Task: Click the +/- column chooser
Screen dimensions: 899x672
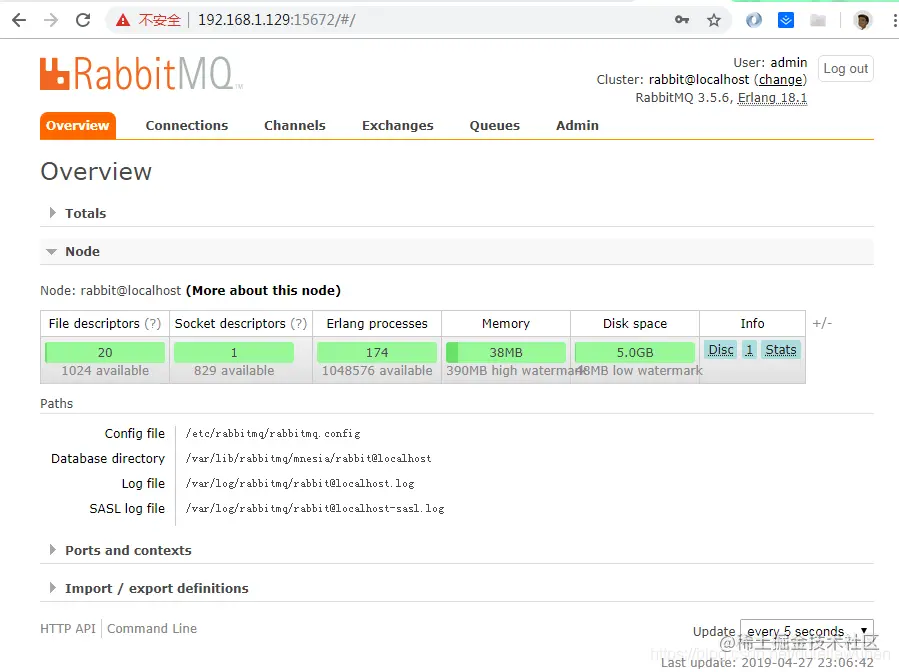Action: (x=822, y=323)
